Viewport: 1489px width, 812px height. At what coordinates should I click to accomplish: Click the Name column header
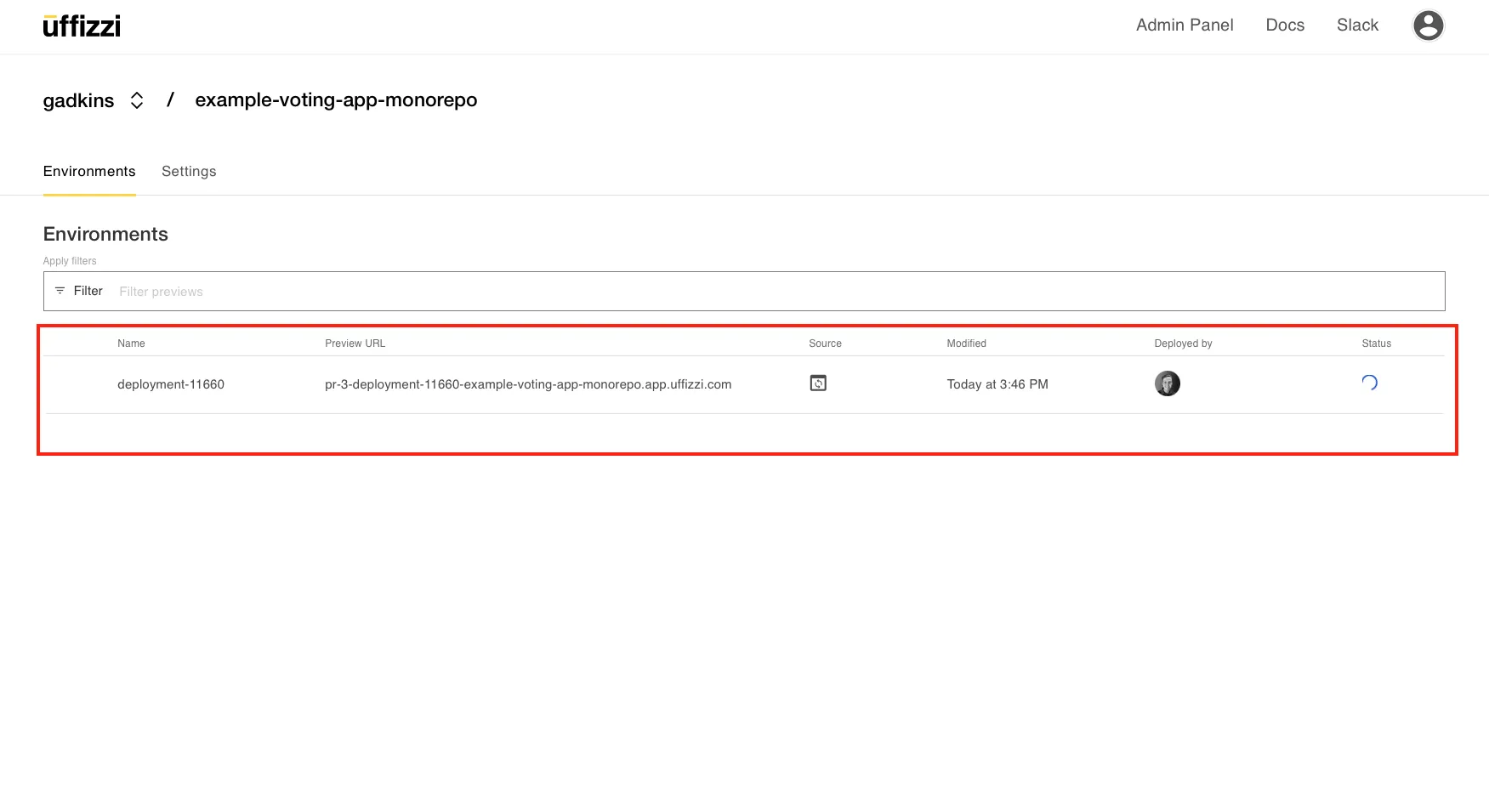[x=131, y=344]
